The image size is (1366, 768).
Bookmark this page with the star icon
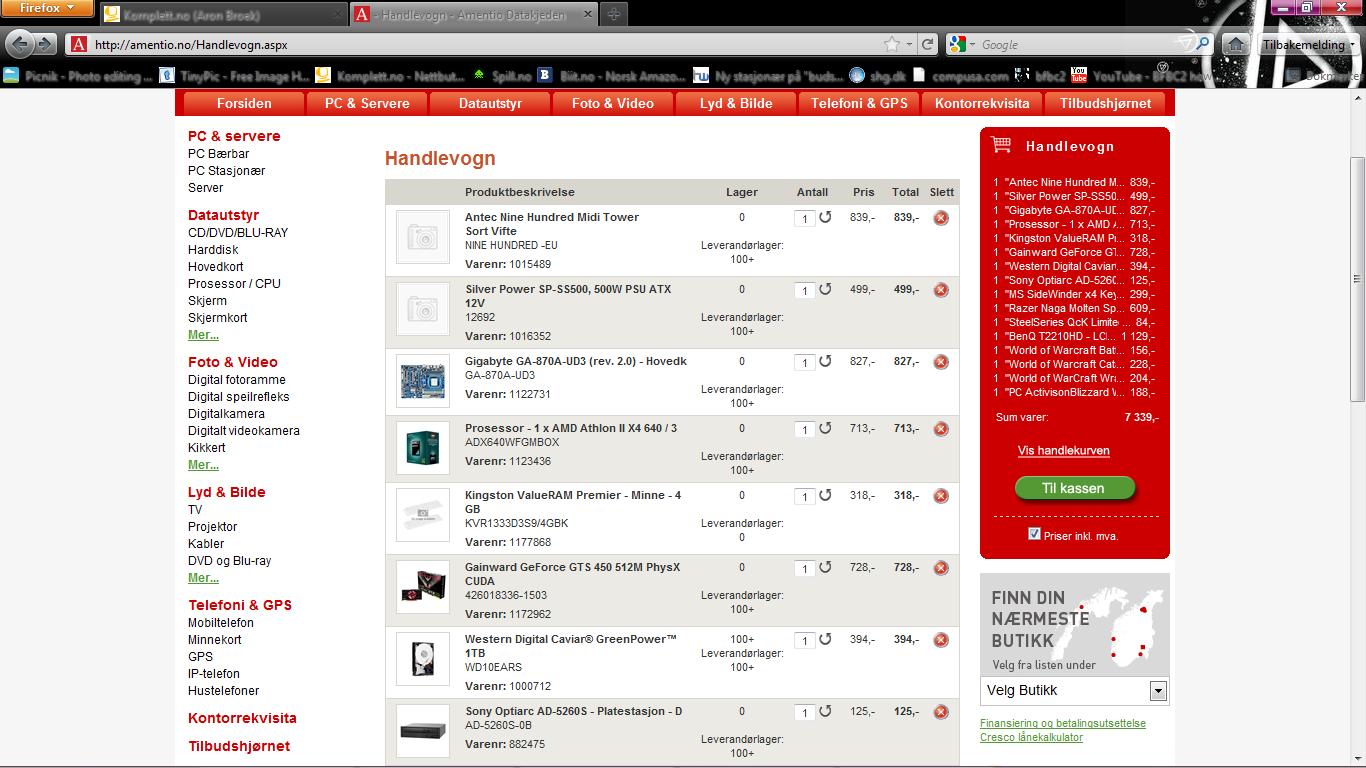[891, 44]
